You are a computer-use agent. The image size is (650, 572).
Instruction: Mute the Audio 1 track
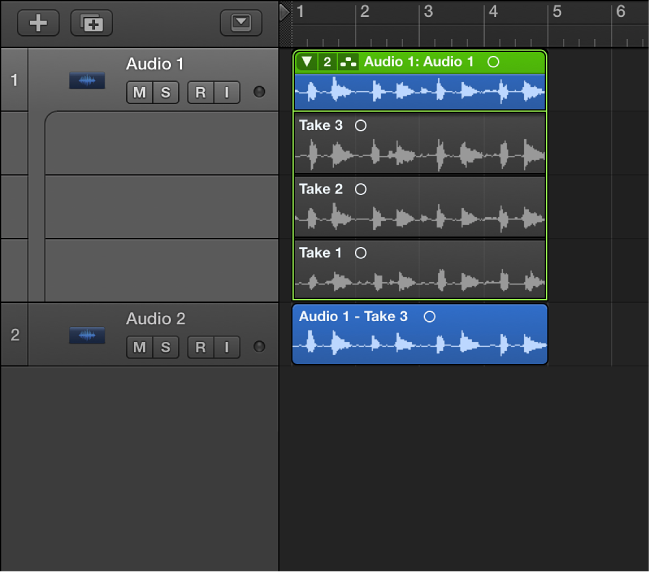(139, 92)
